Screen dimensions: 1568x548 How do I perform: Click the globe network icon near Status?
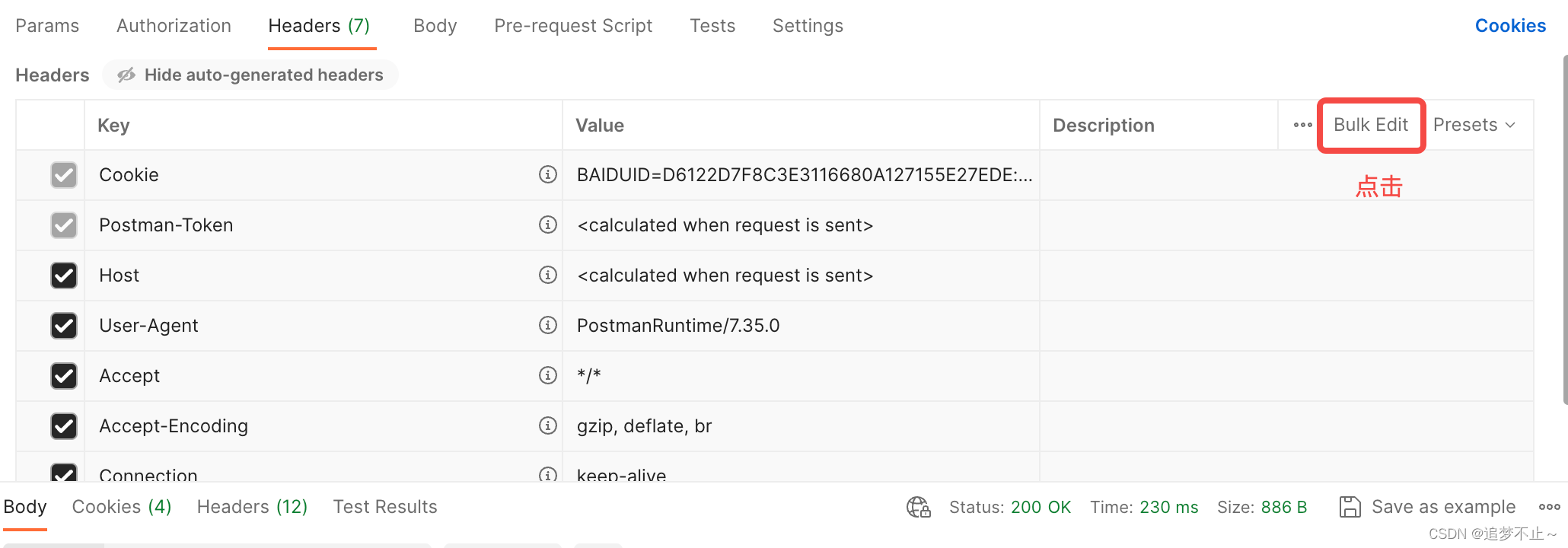pyautogui.click(x=919, y=507)
